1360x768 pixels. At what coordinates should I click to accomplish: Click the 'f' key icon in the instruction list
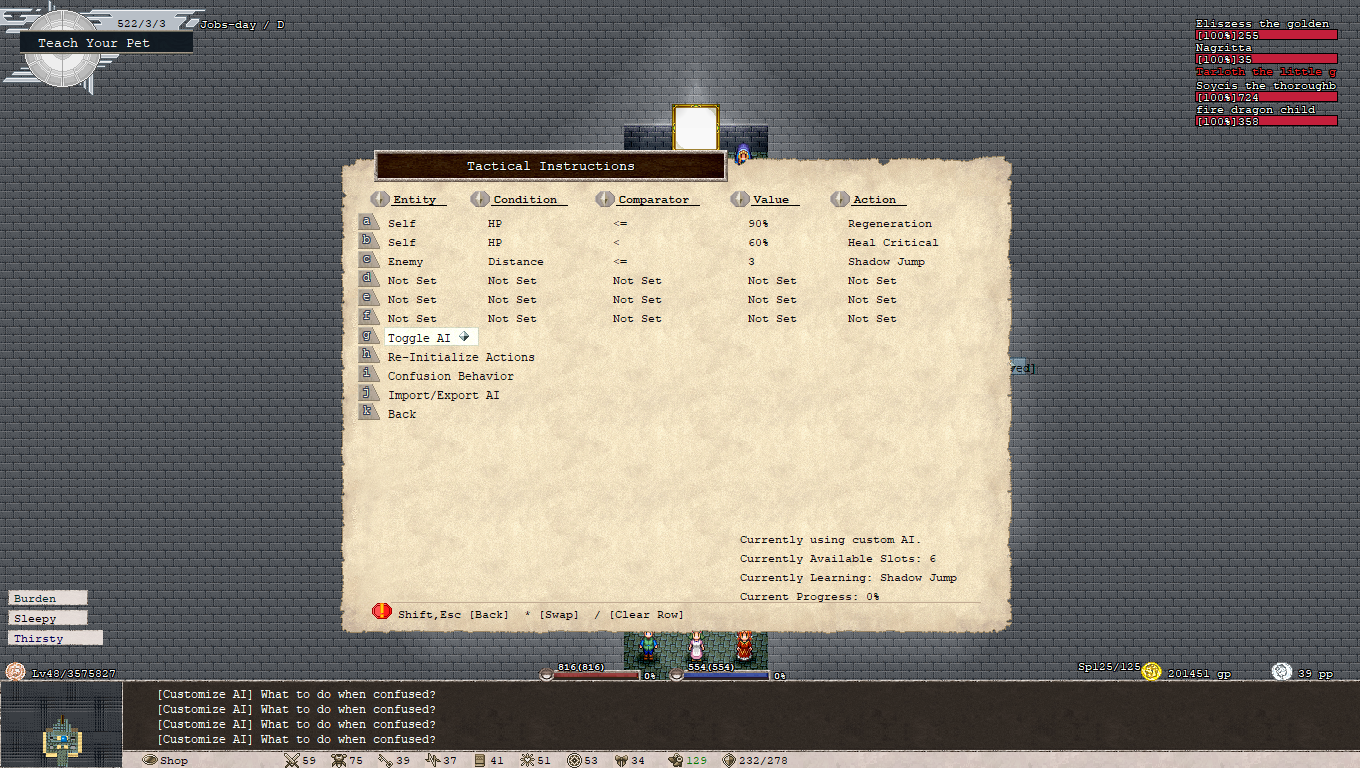(x=369, y=317)
